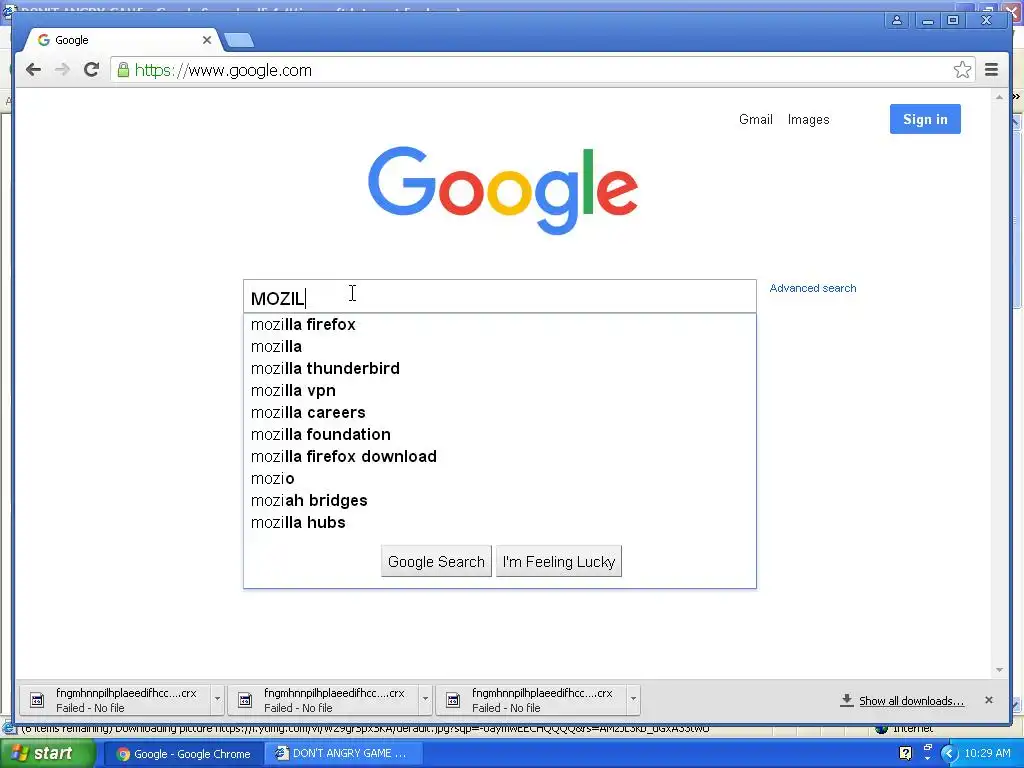The image size is (1024, 768).
Task: Click the Google Search button
Action: pos(436,562)
